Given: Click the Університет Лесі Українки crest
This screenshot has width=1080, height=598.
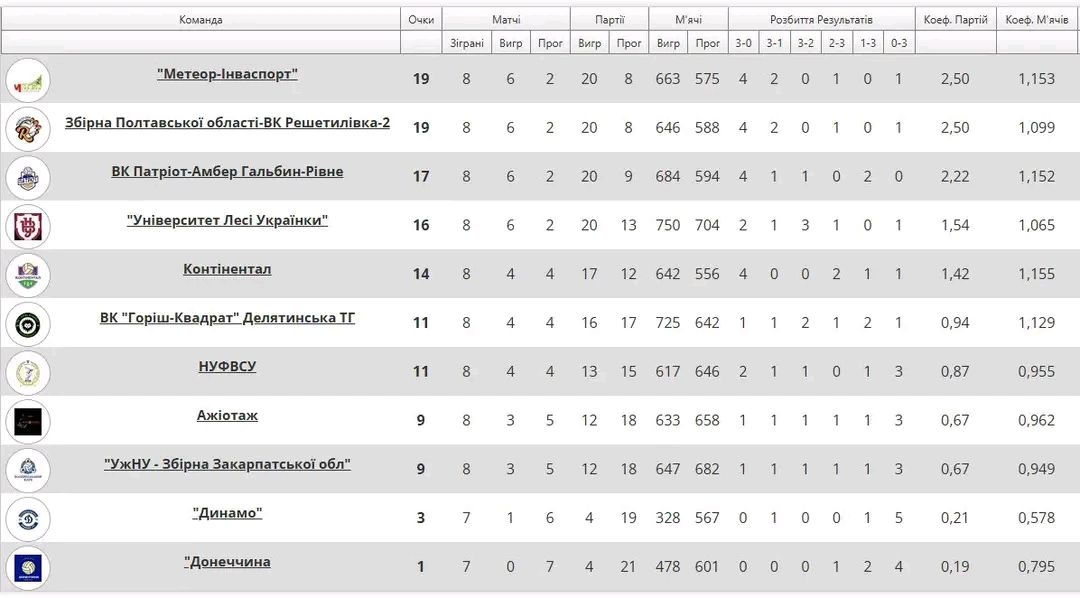Looking at the screenshot, I should (28, 226).
